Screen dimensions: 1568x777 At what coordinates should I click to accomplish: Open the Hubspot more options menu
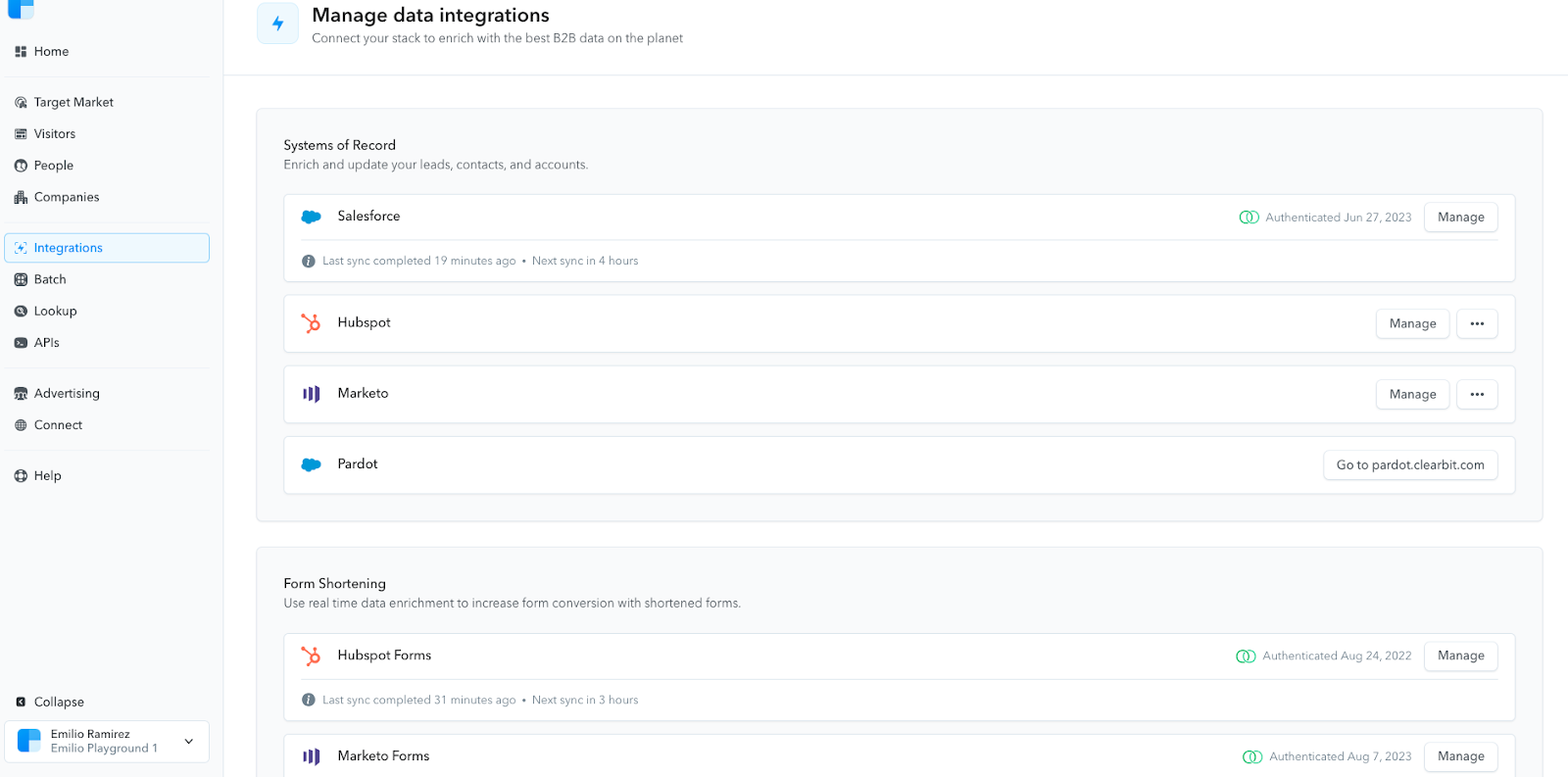tap(1477, 323)
